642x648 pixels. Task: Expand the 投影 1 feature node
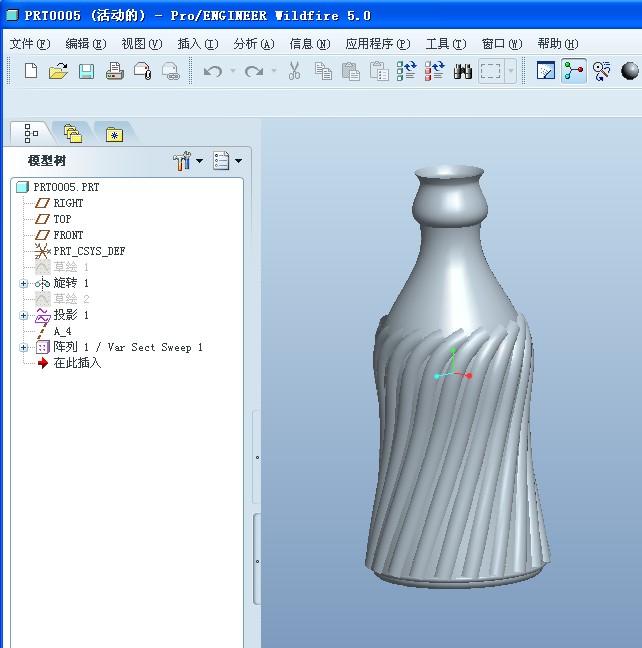(24, 316)
